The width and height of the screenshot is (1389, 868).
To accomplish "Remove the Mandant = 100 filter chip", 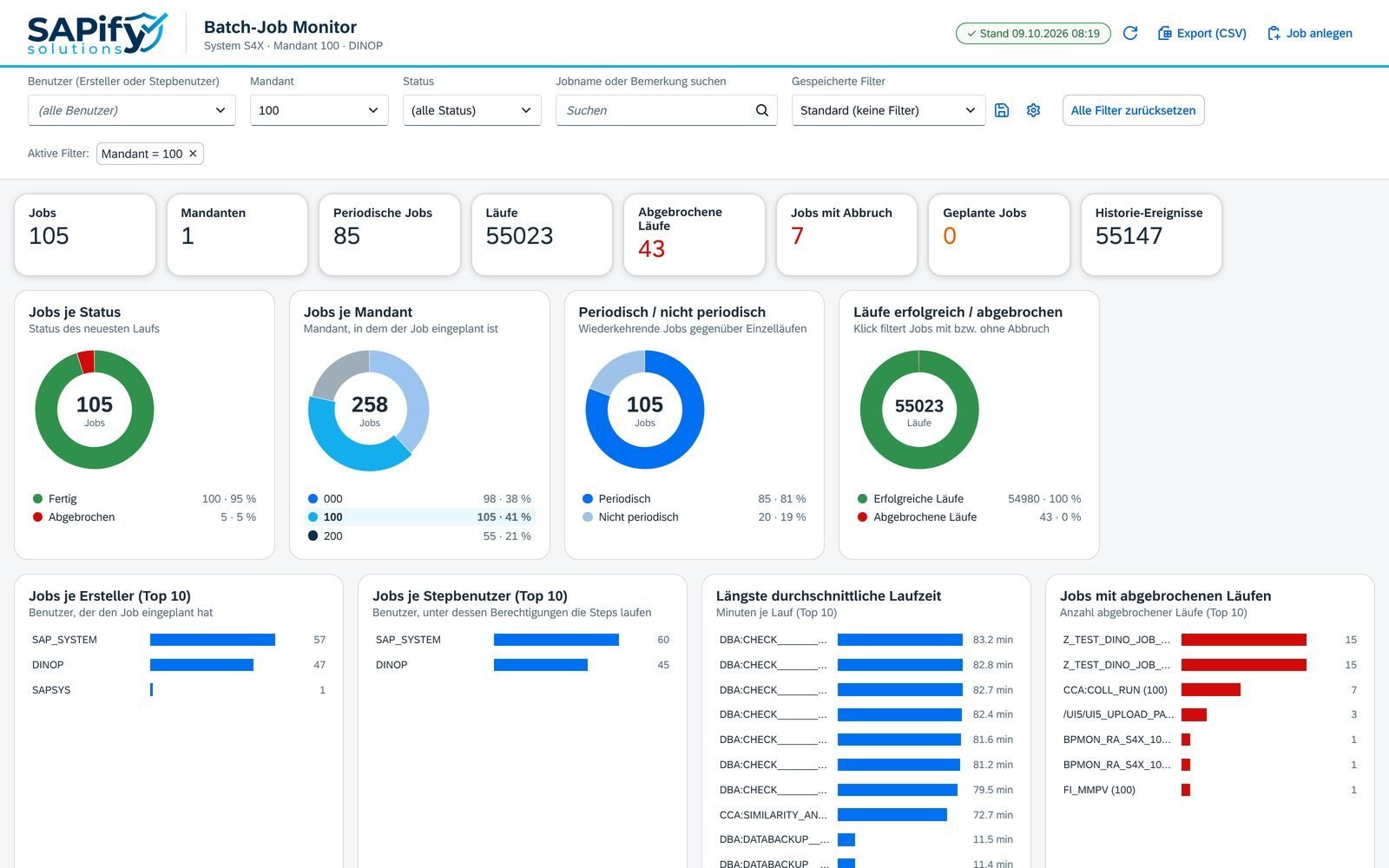I will [x=193, y=154].
